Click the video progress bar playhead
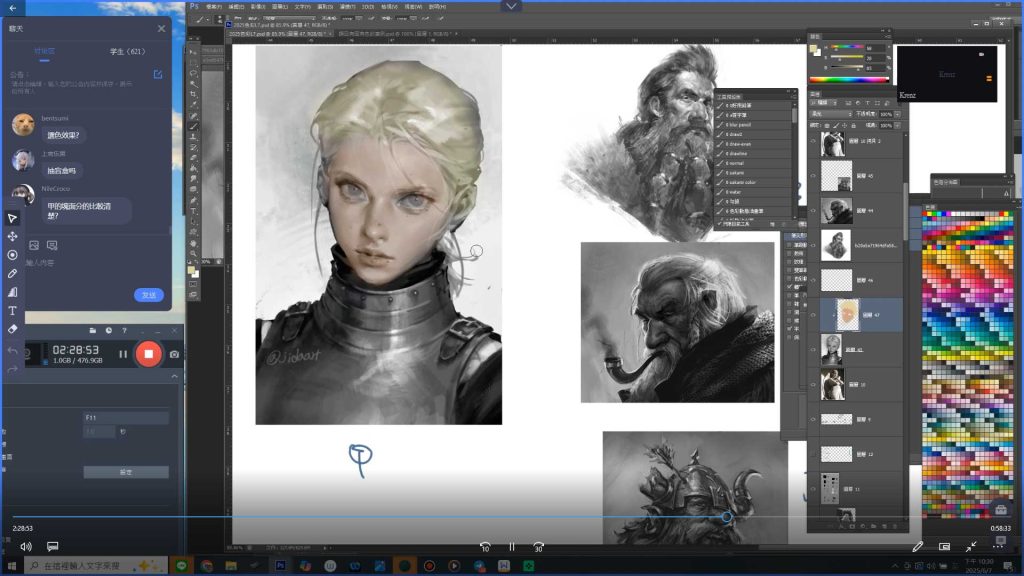Screen dimensions: 1024x576 click(x=727, y=517)
